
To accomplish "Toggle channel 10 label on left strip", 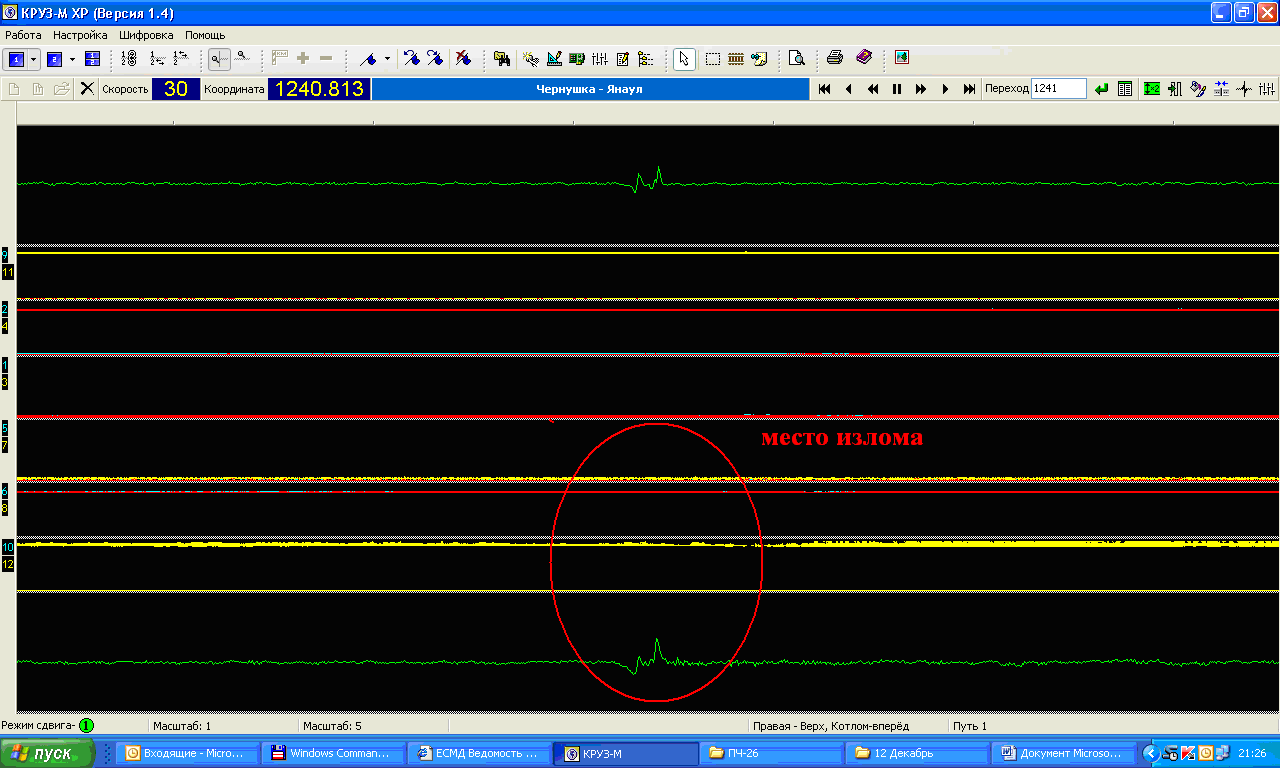I will [8, 548].
